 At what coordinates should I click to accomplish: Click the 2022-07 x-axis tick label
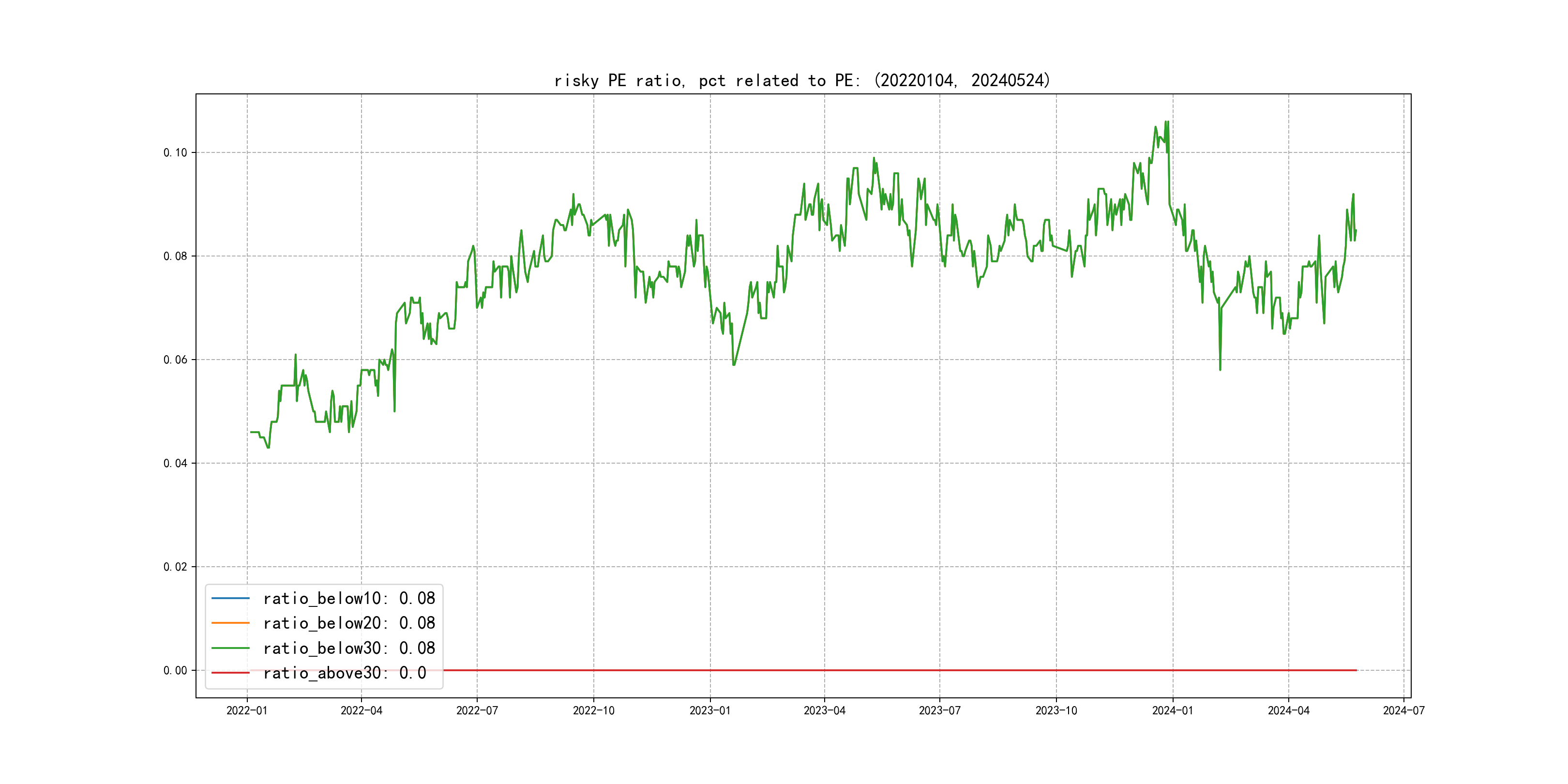coord(477,710)
